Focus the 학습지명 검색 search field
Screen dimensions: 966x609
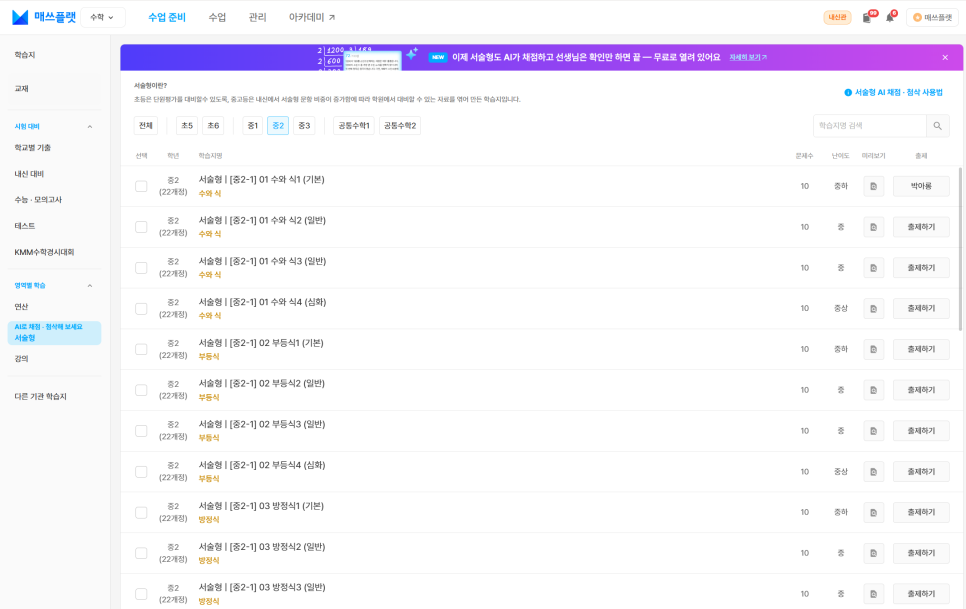pos(869,126)
